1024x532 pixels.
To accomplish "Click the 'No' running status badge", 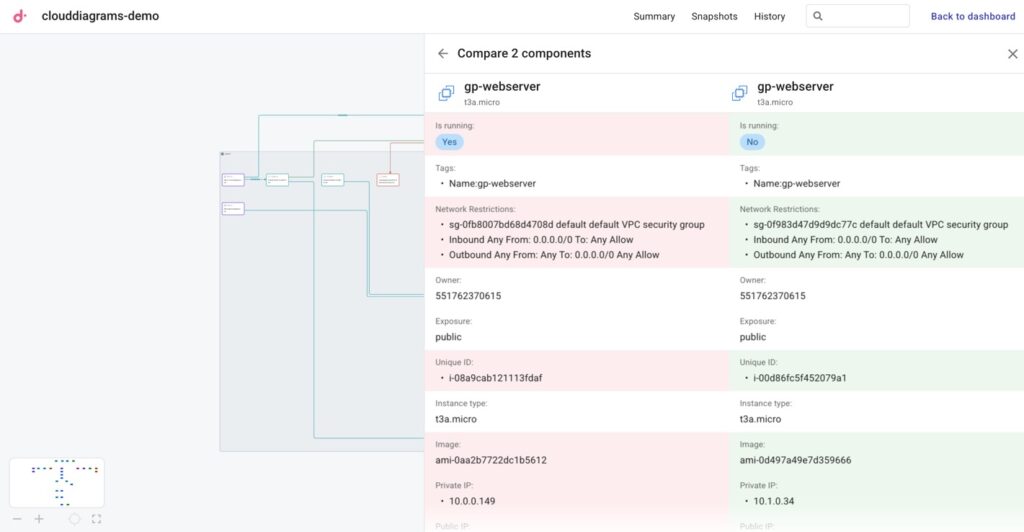I will (752, 142).
